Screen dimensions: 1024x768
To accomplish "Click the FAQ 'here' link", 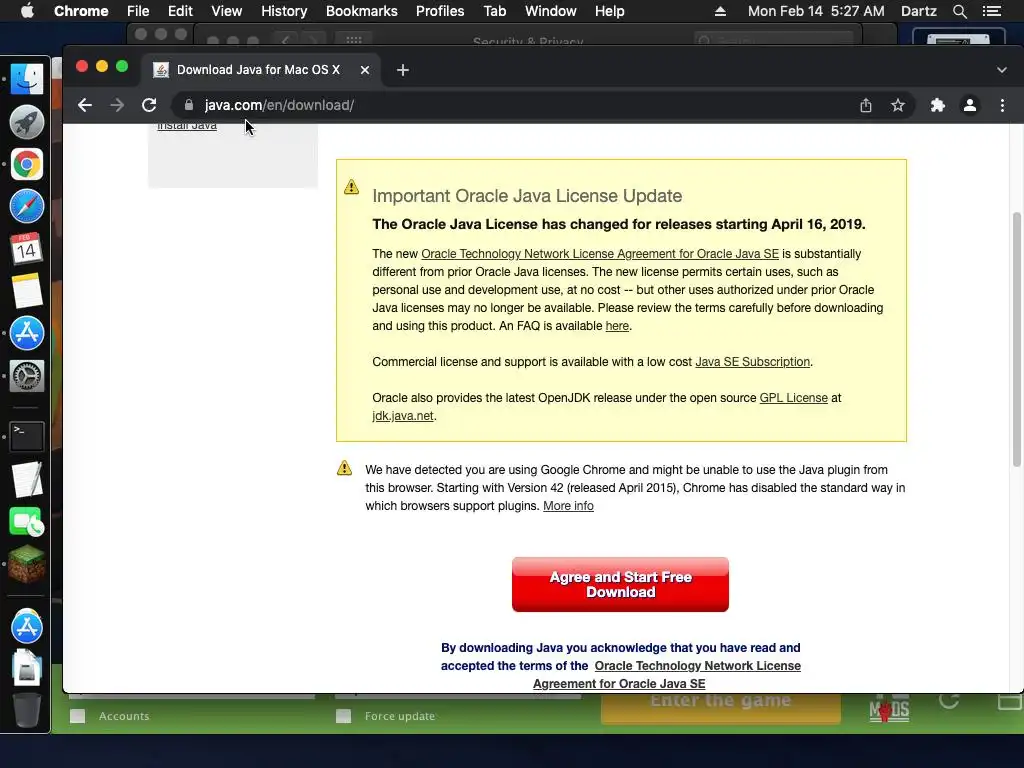I will [x=617, y=325].
